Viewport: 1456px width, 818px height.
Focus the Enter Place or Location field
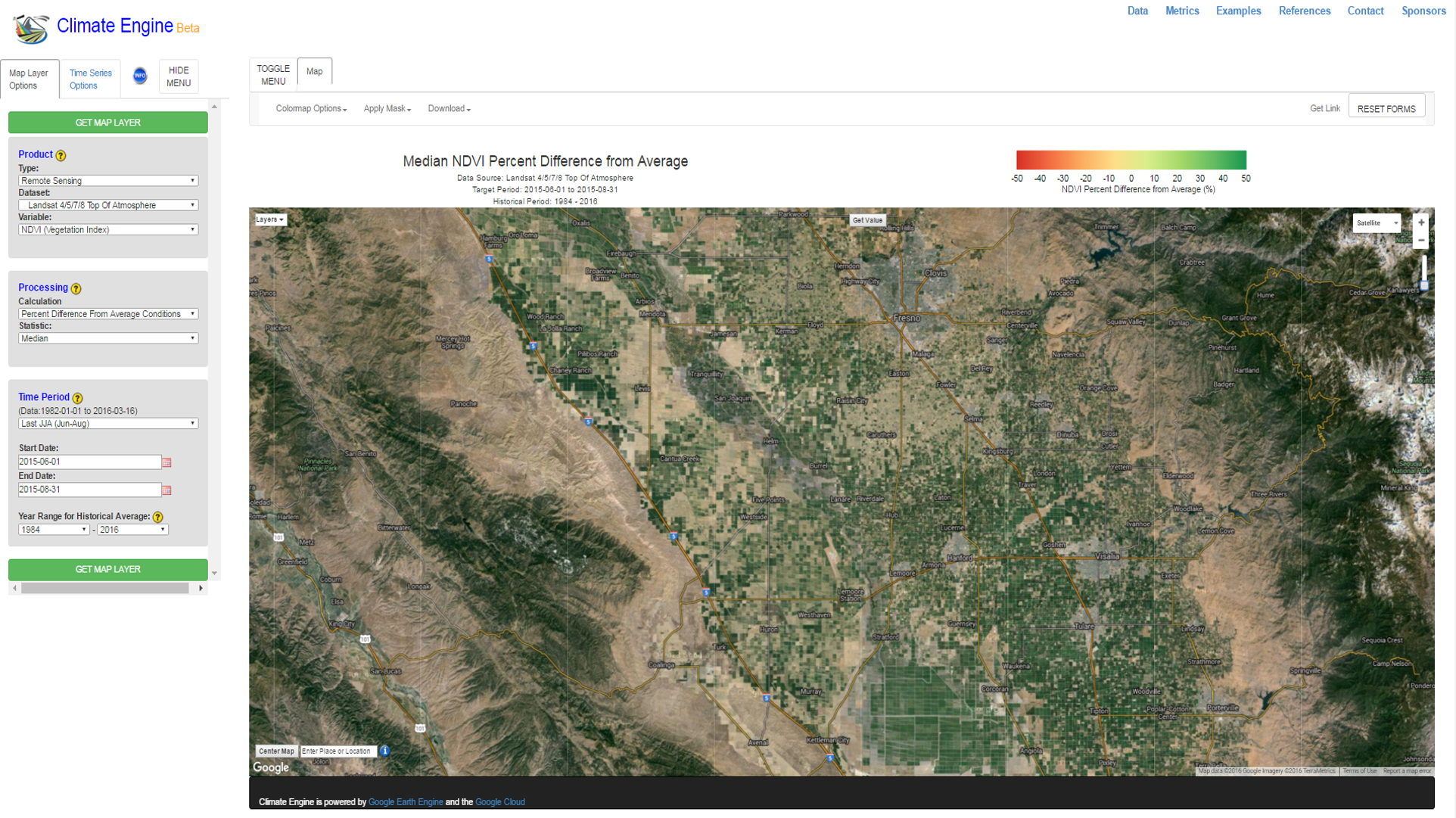point(338,751)
